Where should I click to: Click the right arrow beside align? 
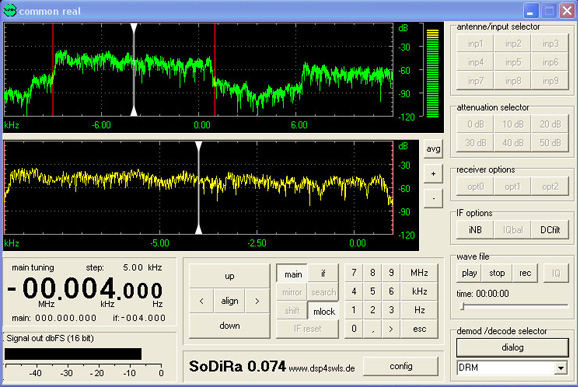tap(257, 301)
